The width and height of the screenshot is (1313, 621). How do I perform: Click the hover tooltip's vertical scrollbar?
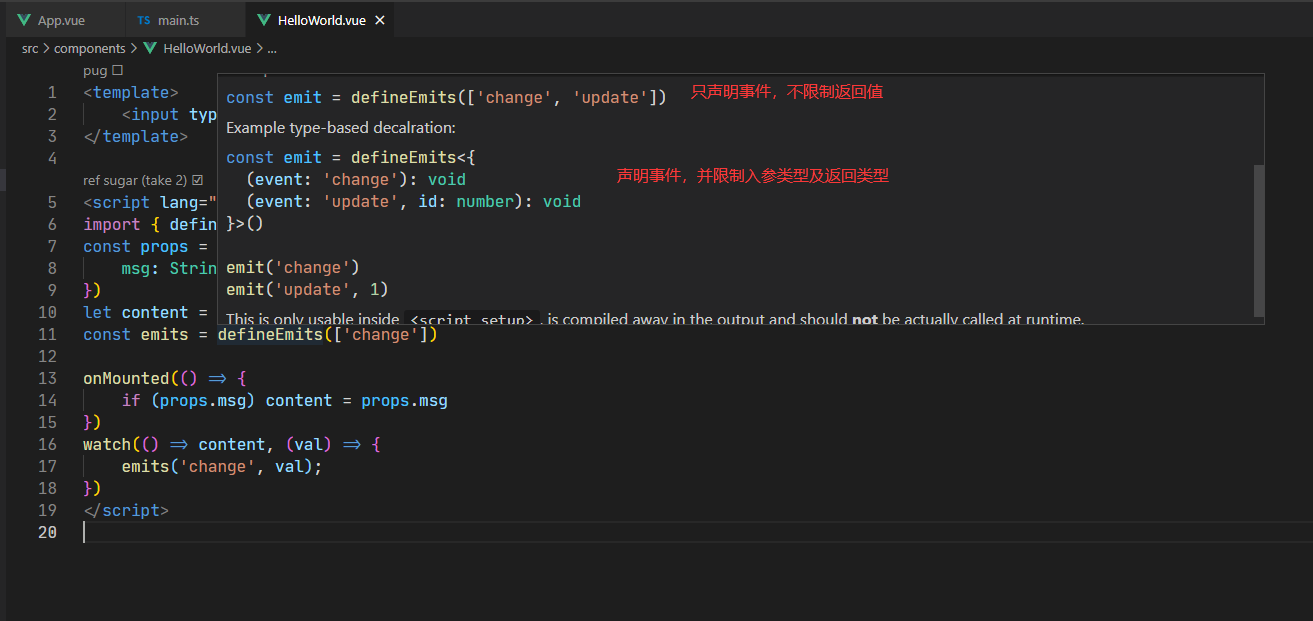tap(1258, 240)
